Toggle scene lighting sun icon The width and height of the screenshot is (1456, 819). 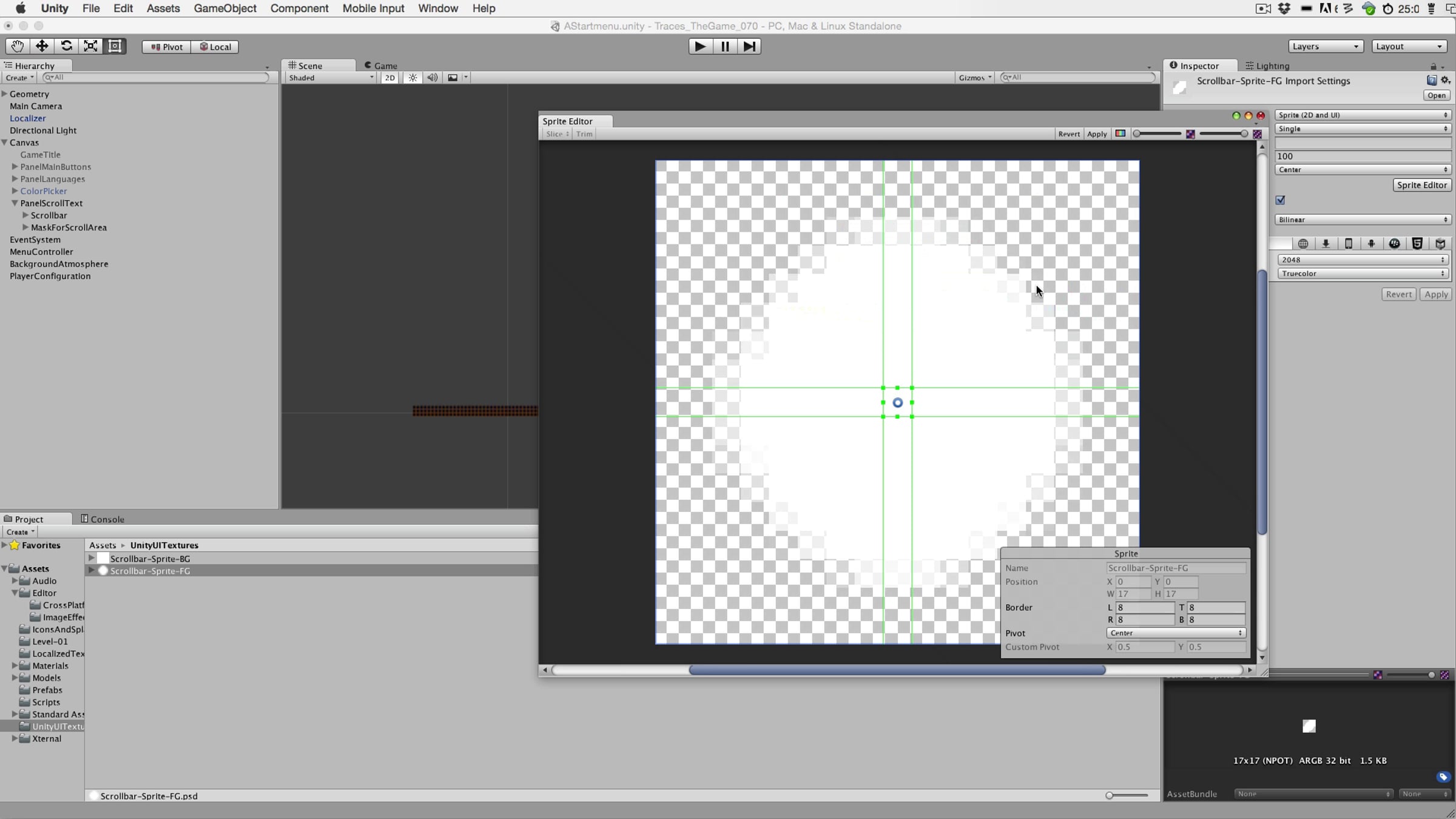[x=413, y=78]
